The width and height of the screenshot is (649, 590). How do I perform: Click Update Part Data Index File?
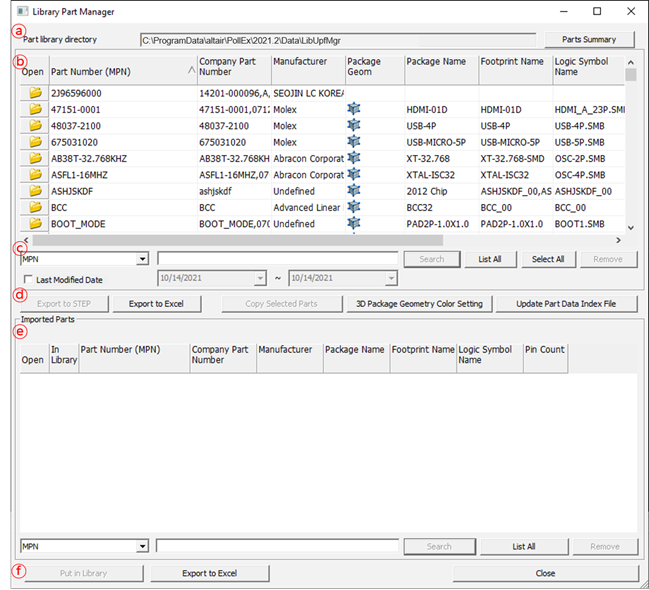(567, 304)
